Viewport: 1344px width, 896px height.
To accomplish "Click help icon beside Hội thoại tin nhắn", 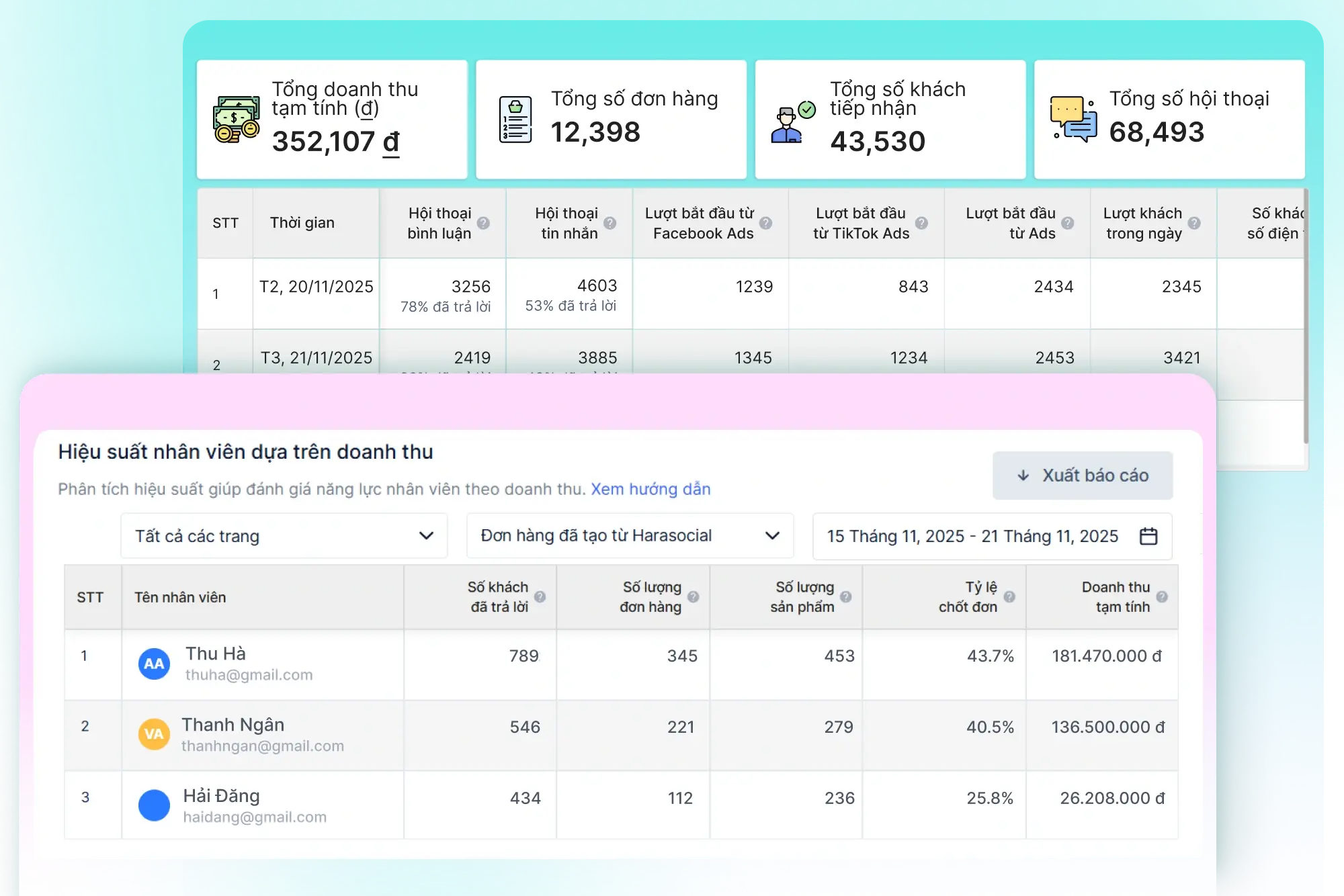I will pyautogui.click(x=610, y=223).
